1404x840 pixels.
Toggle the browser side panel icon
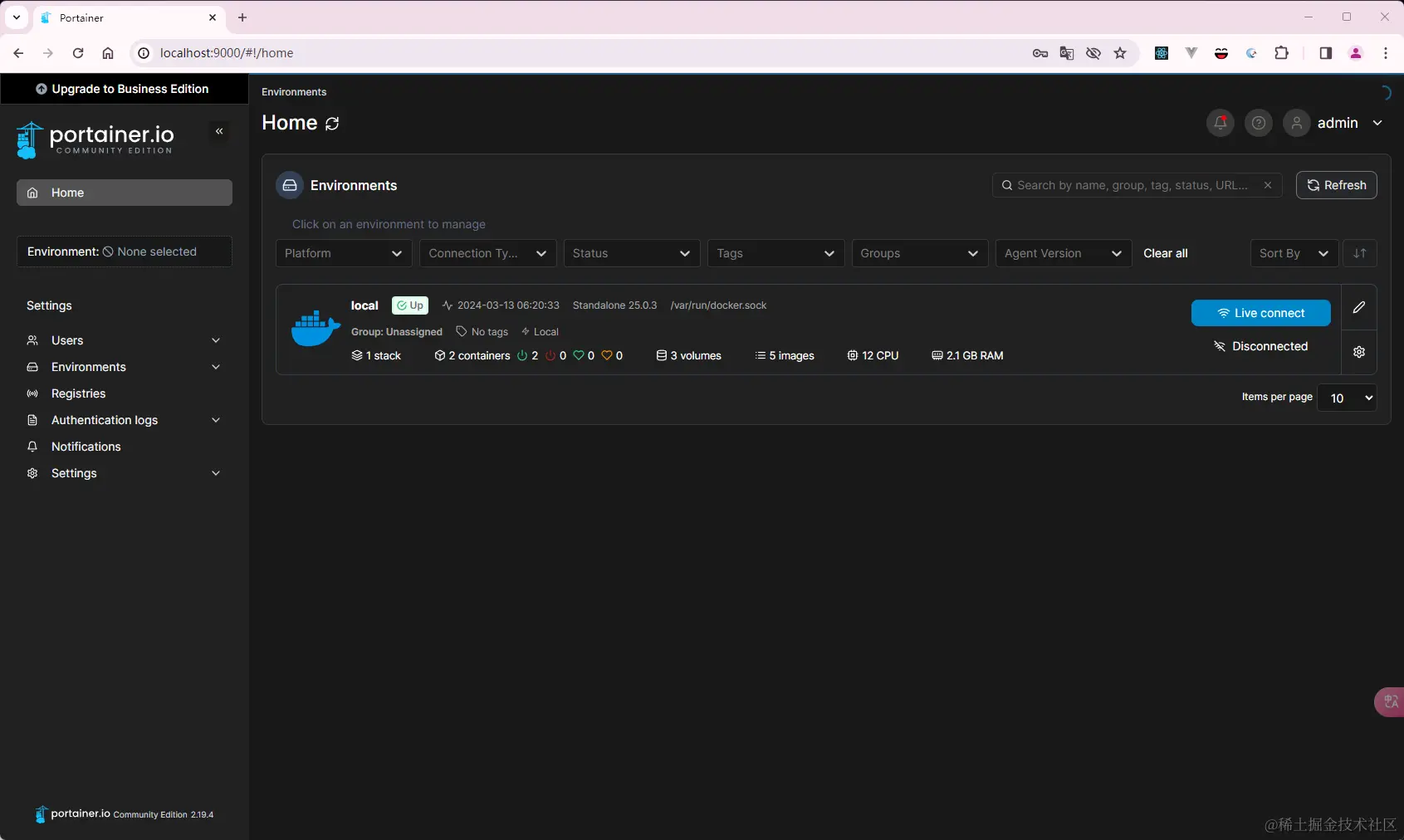1325,53
